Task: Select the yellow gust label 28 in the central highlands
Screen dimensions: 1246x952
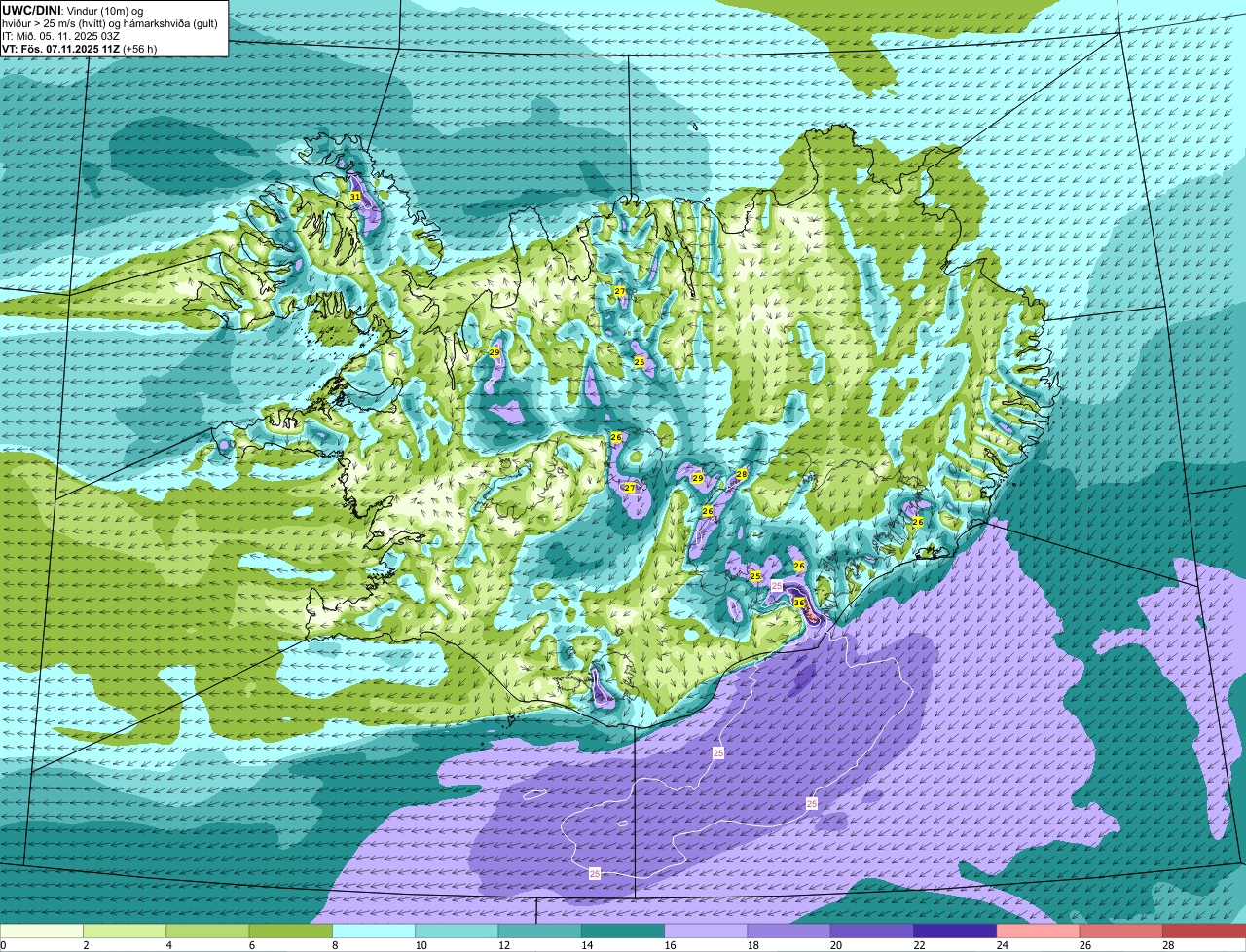Action: pyautogui.click(x=742, y=474)
